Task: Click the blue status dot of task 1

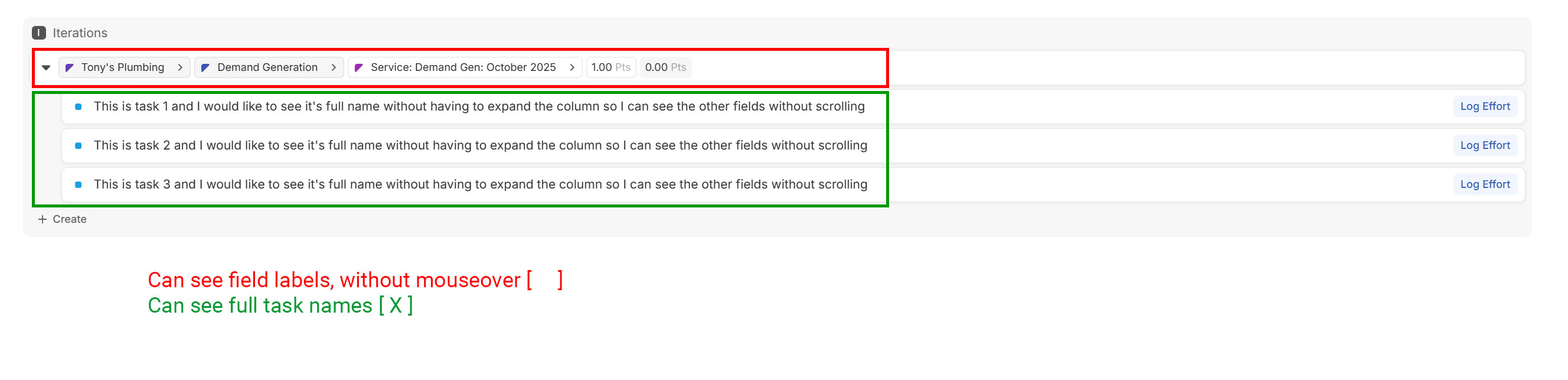Action: [x=78, y=106]
